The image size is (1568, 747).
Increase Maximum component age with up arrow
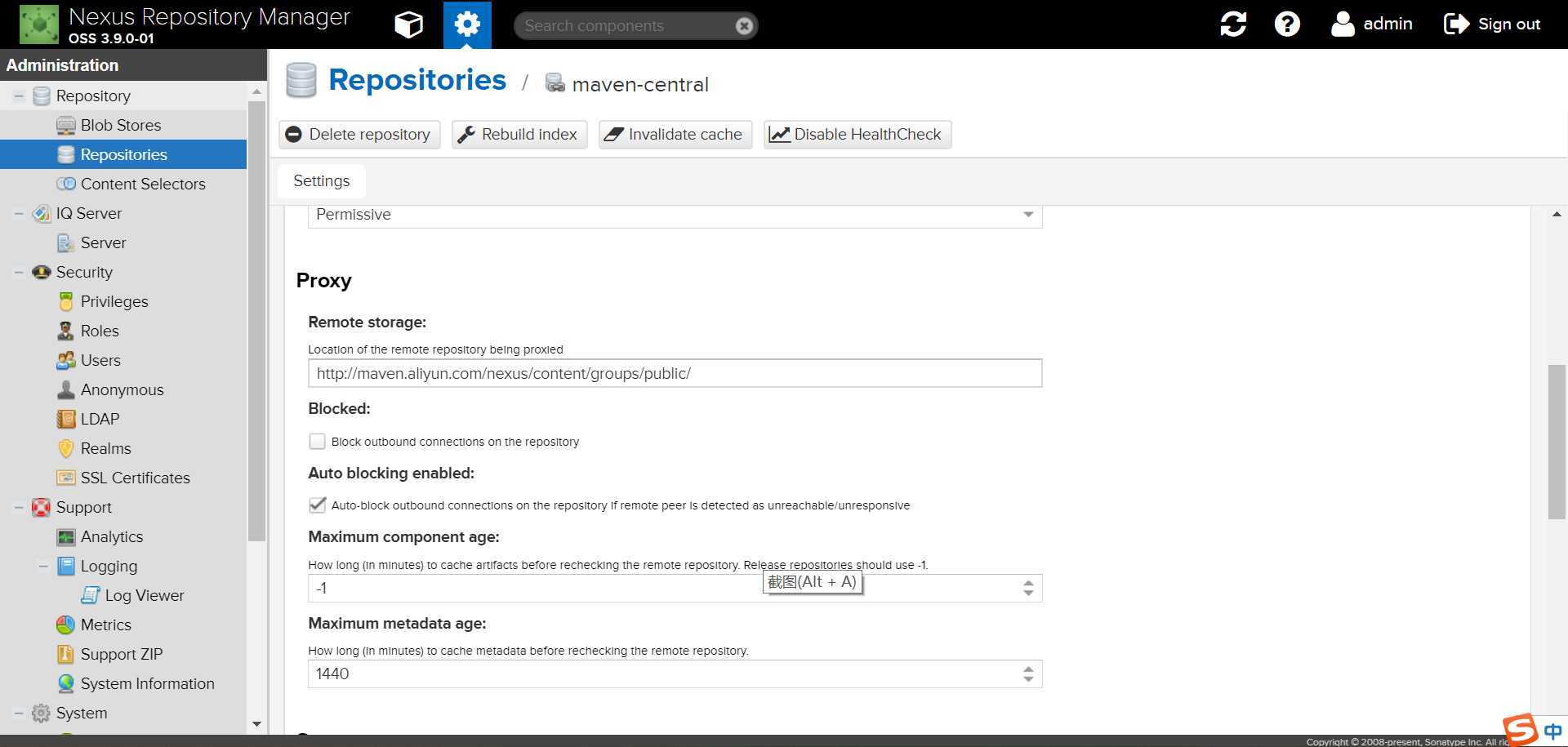pos(1028,583)
